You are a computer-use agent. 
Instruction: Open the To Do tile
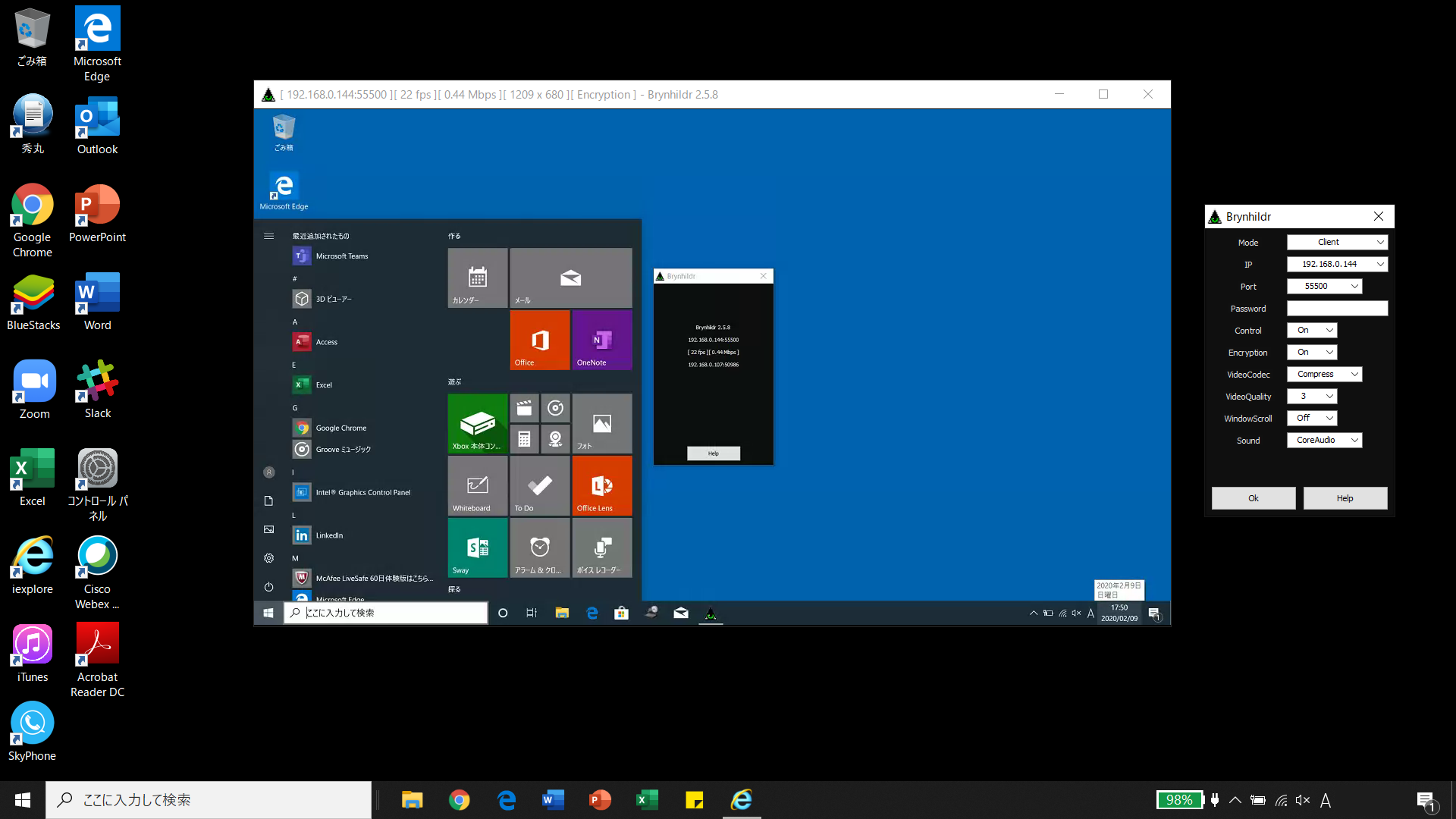click(x=540, y=485)
